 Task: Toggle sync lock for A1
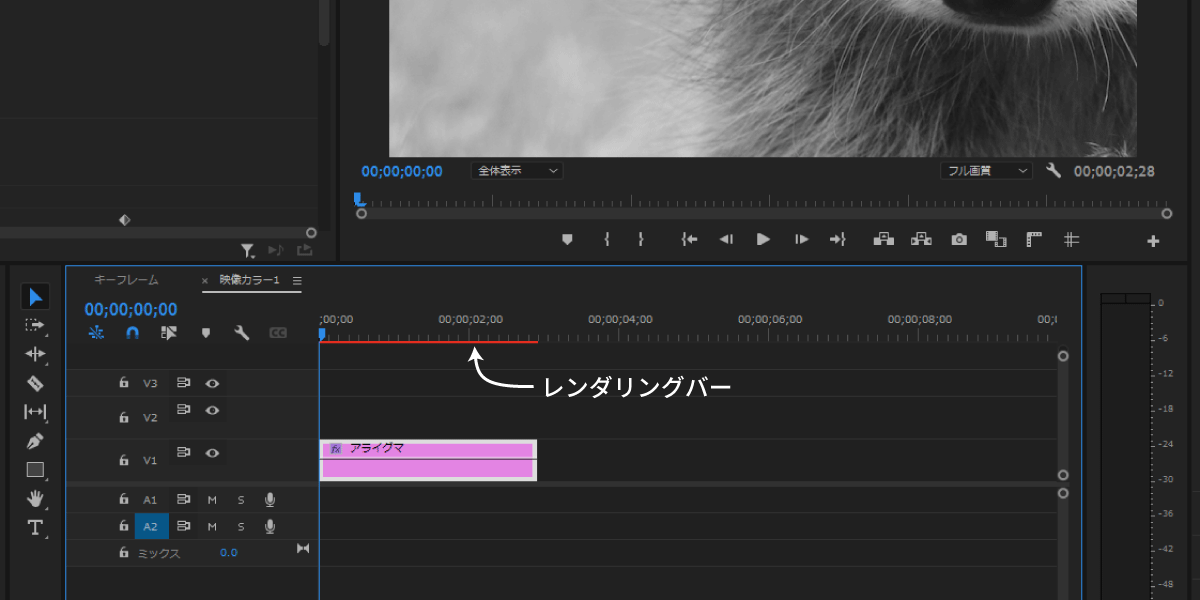click(184, 499)
